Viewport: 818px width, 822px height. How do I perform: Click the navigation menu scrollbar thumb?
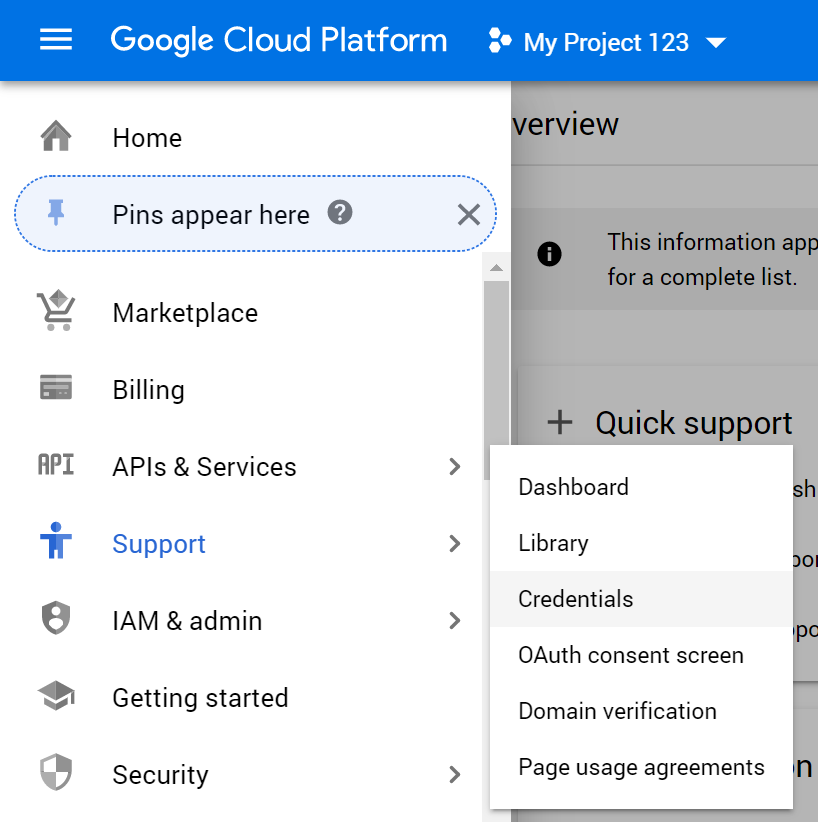(x=496, y=380)
